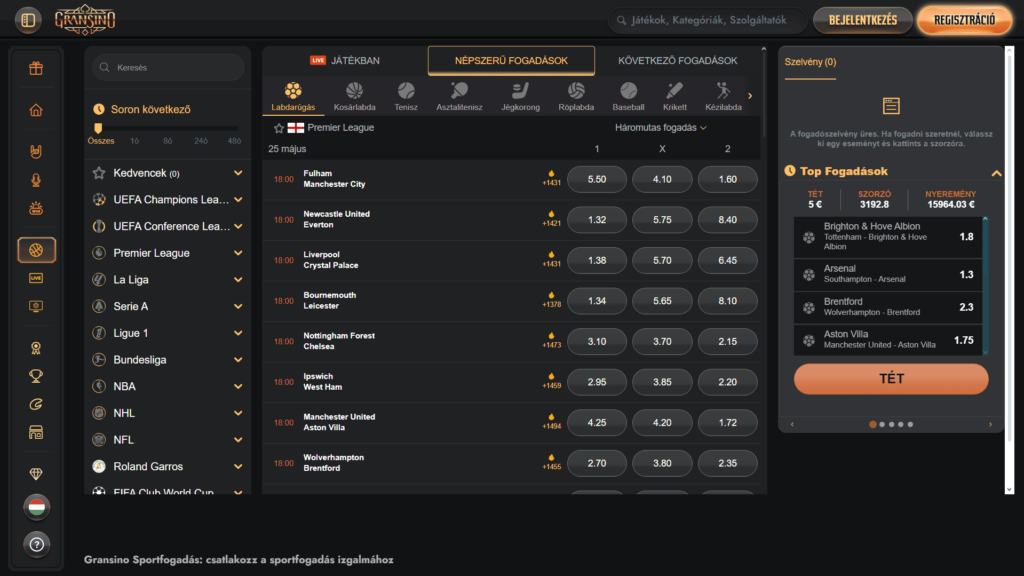Open the Háromutas fogadás dropdown

click(661, 128)
